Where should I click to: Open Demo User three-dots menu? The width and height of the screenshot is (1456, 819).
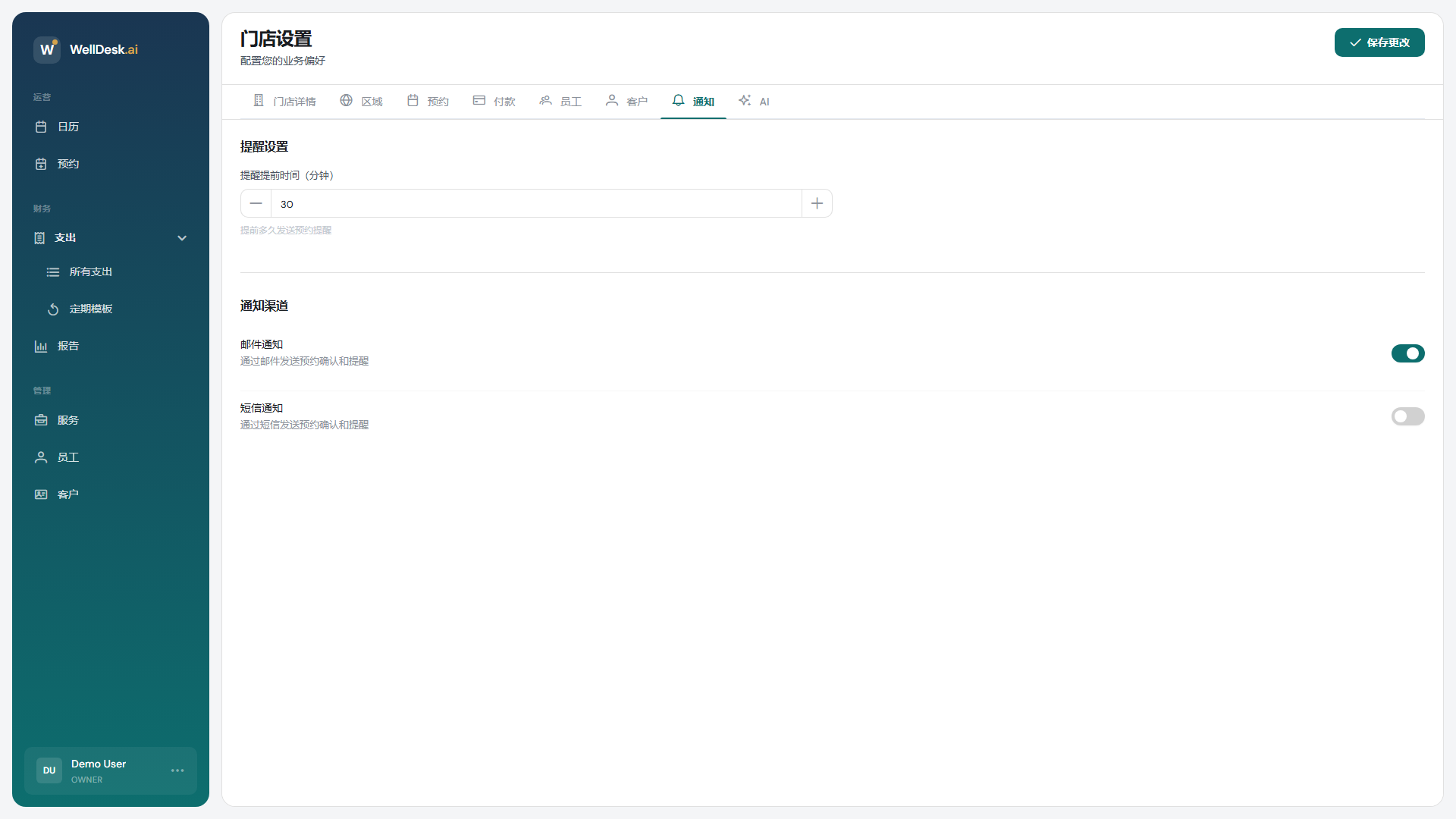(x=177, y=770)
